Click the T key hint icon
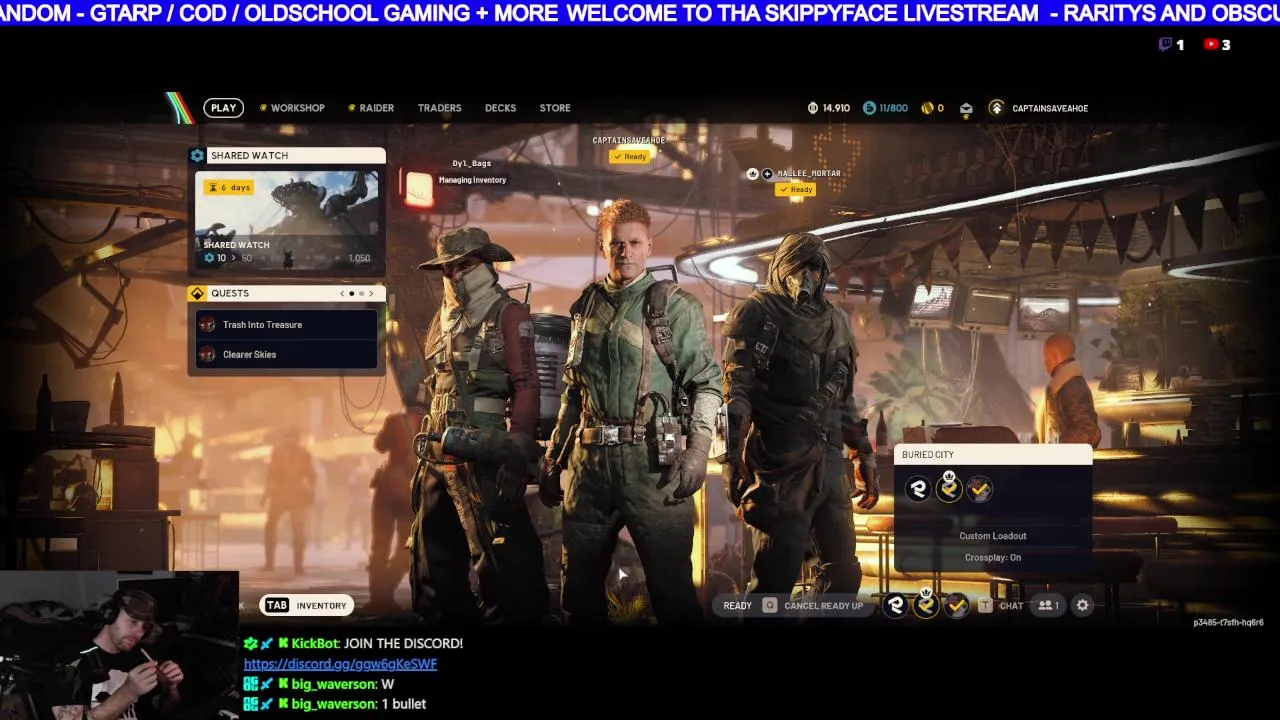Screen dimensions: 1280x720 click(x=985, y=605)
